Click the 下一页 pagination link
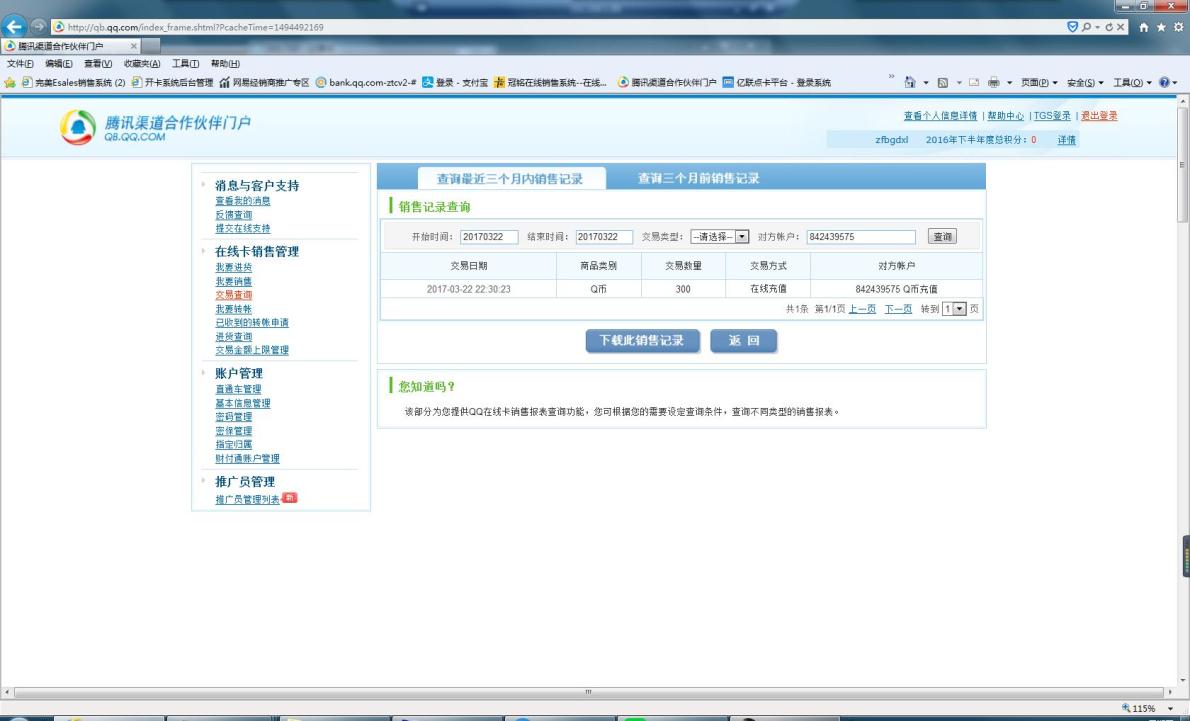This screenshot has width=1190, height=721. (898, 309)
